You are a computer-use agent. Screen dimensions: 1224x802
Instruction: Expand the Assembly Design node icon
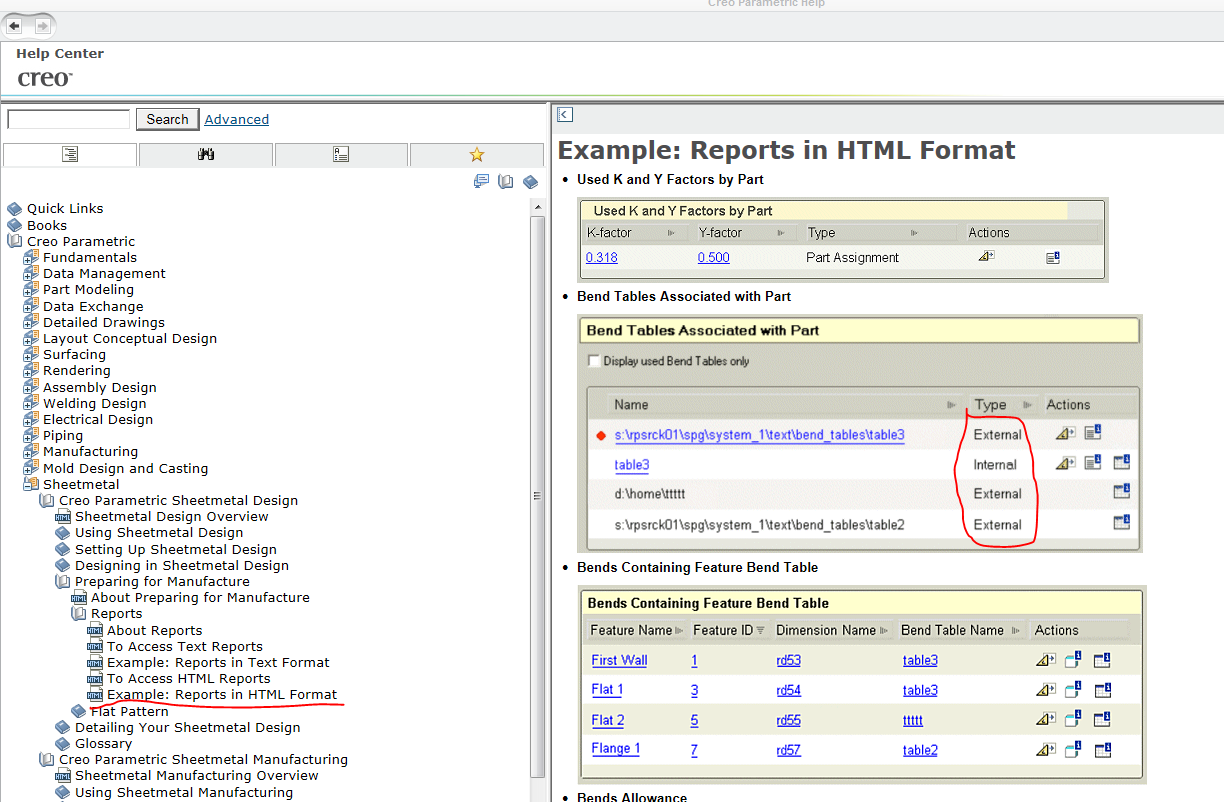click(31, 387)
